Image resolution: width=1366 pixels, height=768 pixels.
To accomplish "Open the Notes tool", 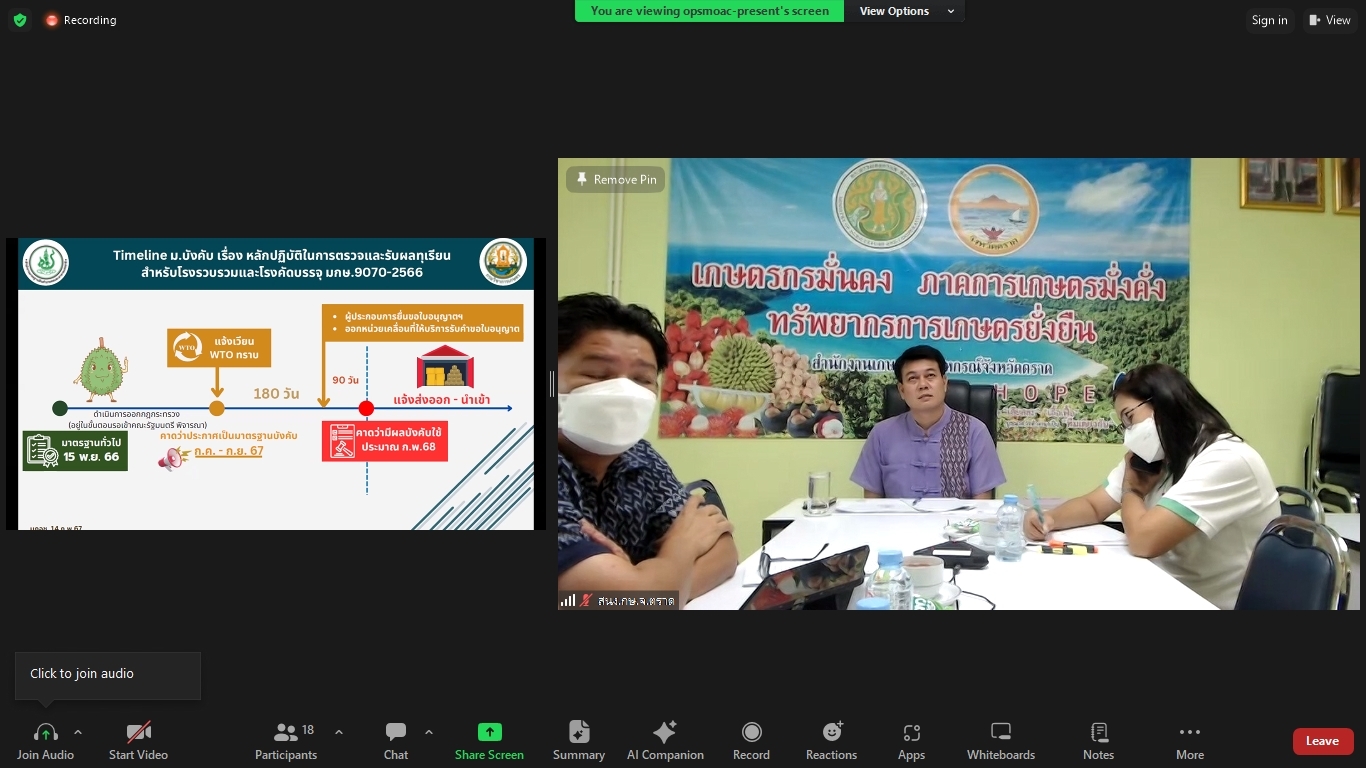I will click(x=1098, y=741).
